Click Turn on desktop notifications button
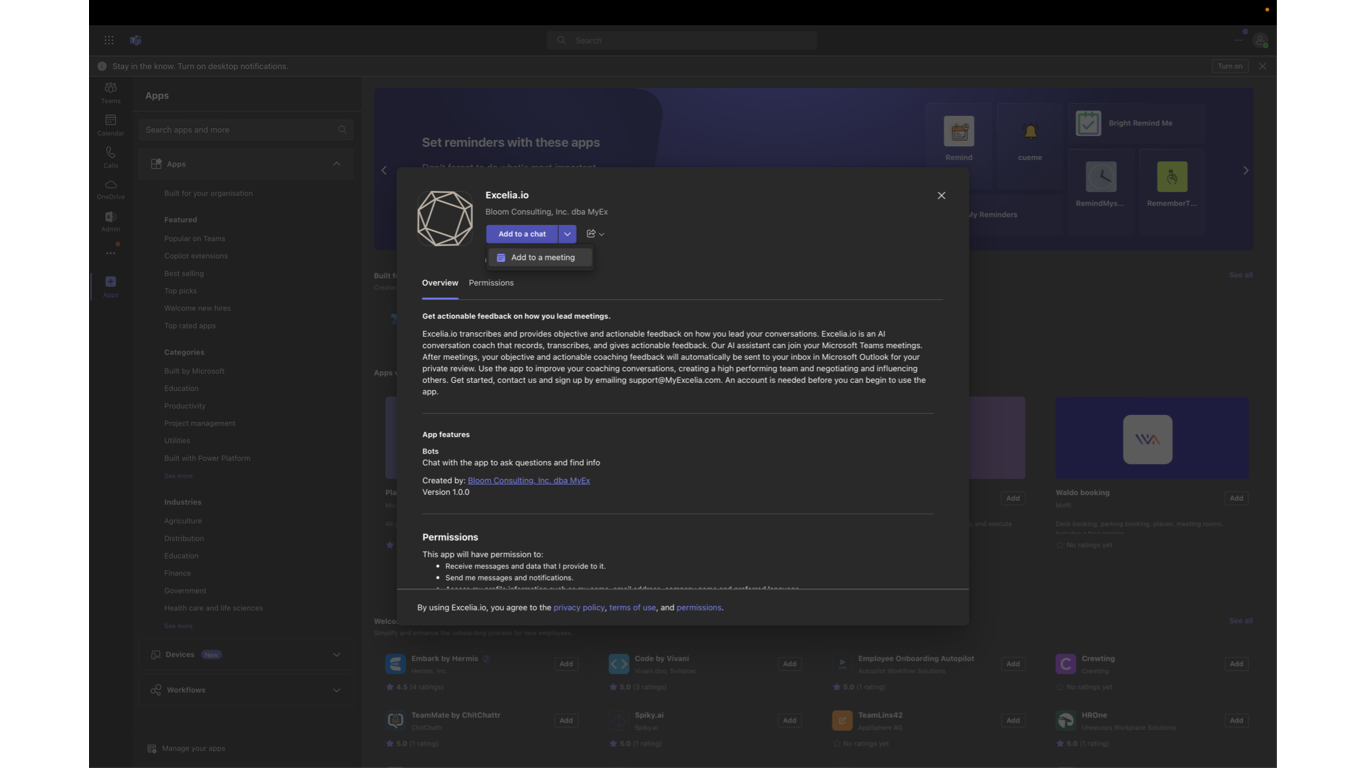This screenshot has width=1366, height=768. pyautogui.click(x=1230, y=66)
